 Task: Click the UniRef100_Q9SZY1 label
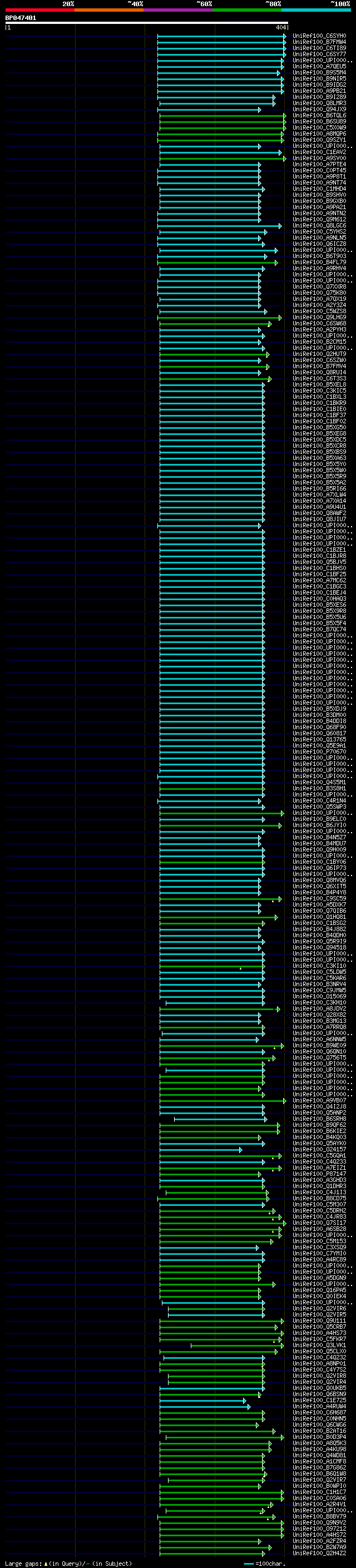click(319, 140)
